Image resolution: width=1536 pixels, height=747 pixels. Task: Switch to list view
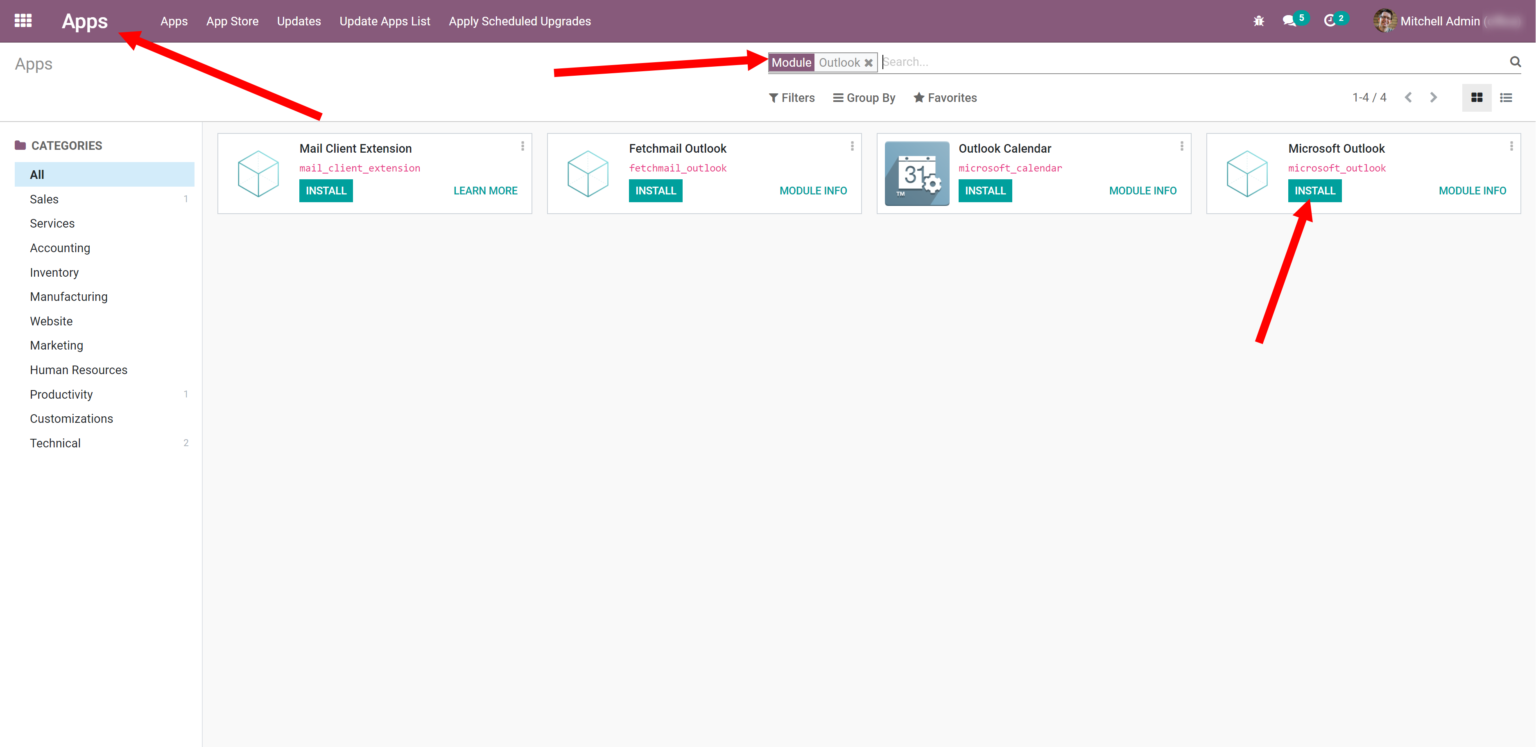[x=1506, y=97]
